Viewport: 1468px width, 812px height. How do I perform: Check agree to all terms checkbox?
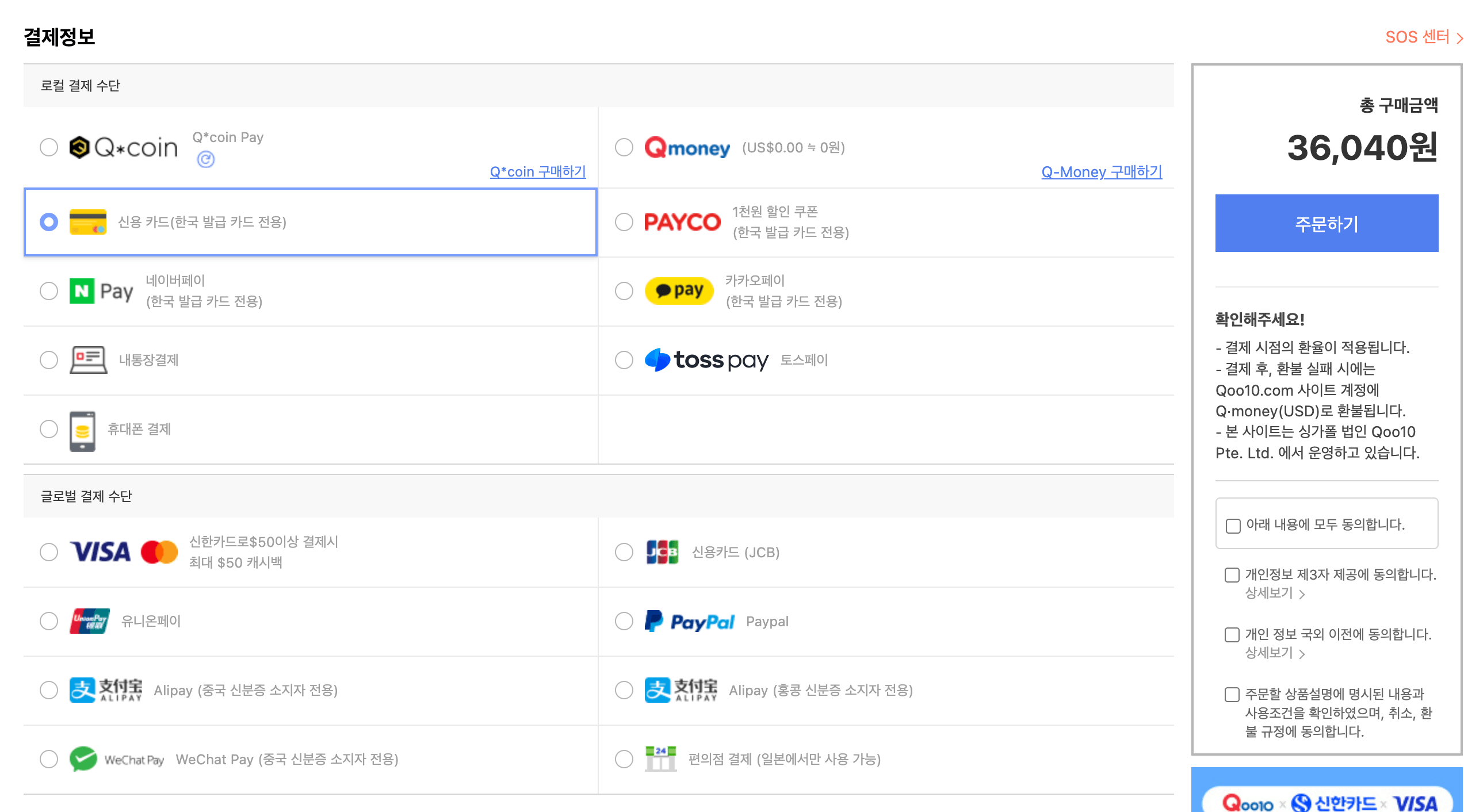[1233, 526]
